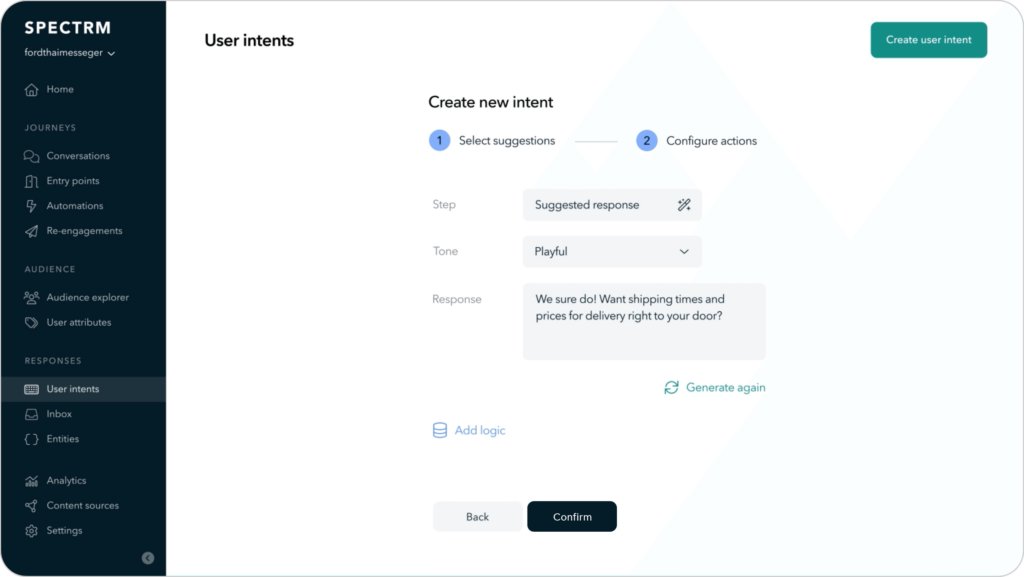1024x577 pixels.
Task: Click the Conversations chat bubble icon
Action: [31, 156]
